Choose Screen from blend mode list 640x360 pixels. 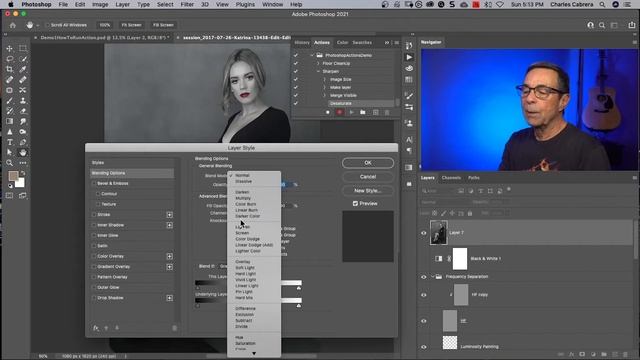coord(242,233)
